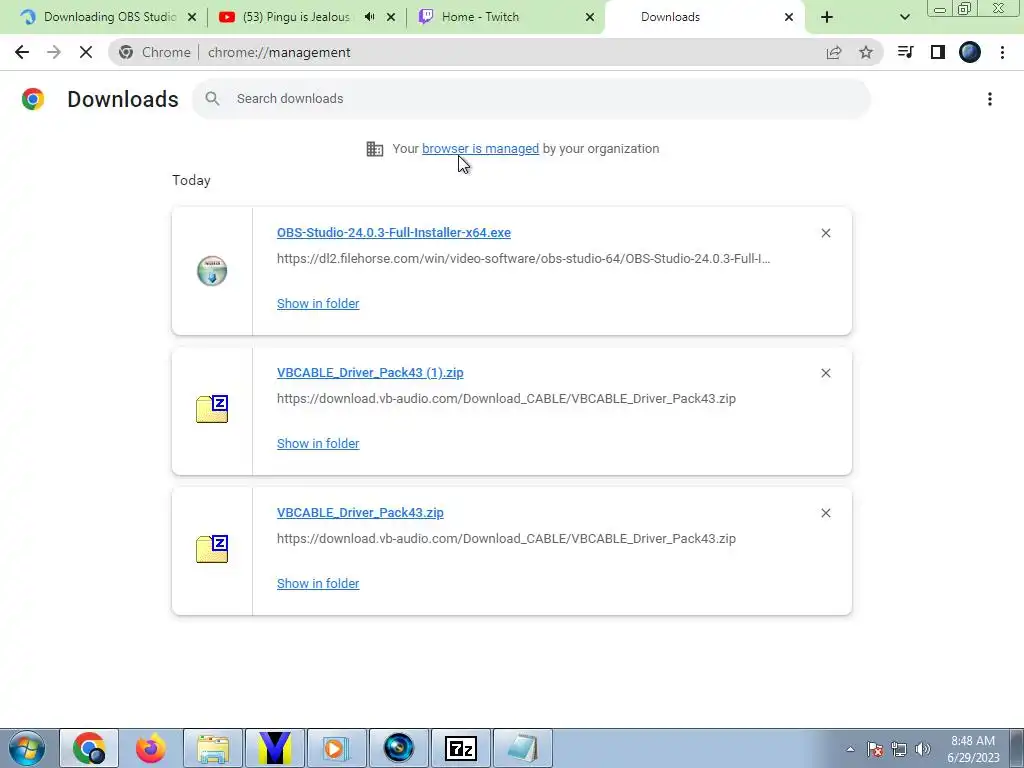Show VBCABLE_Driver_Pack43 (1).zip in folder

coord(318,443)
